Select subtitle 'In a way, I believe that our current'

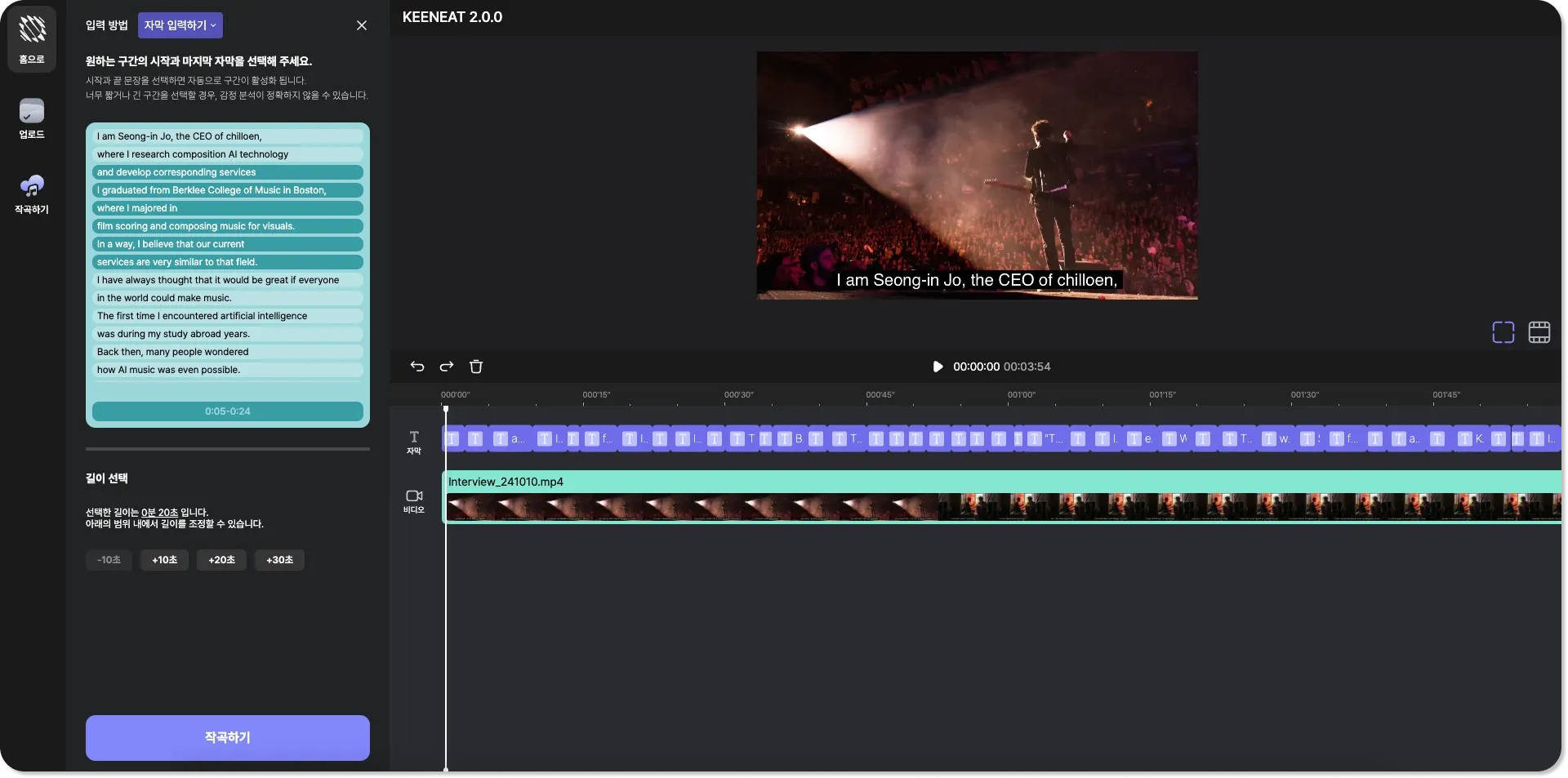(228, 244)
